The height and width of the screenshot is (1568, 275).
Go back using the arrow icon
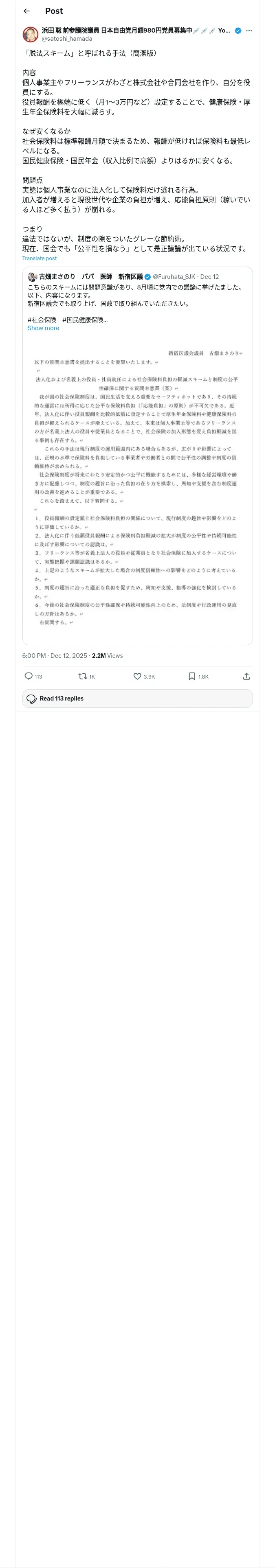pyautogui.click(x=27, y=11)
